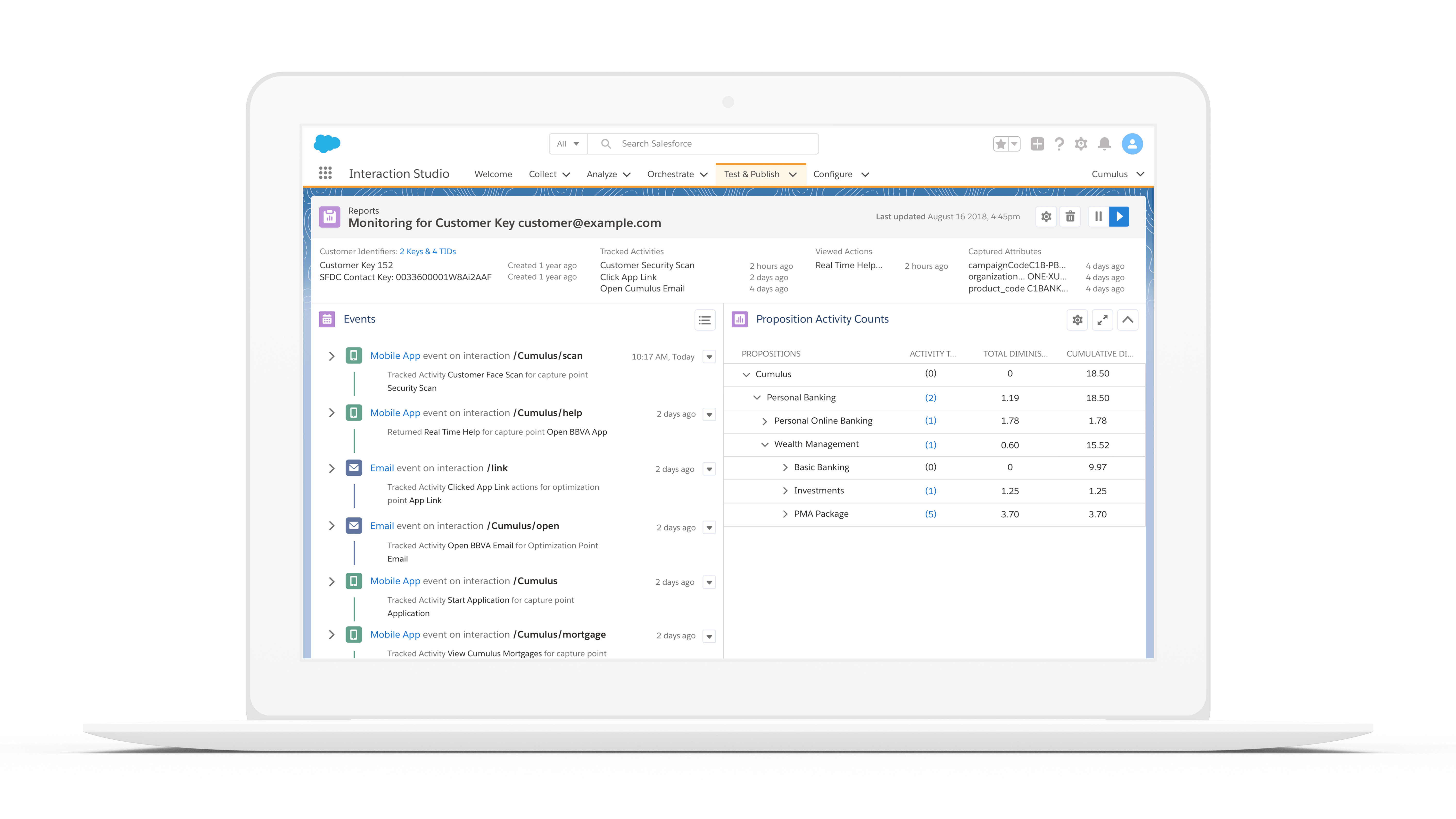The width and height of the screenshot is (1456, 819).
Task: Collapse the Wealth Management row
Action: [764, 445]
